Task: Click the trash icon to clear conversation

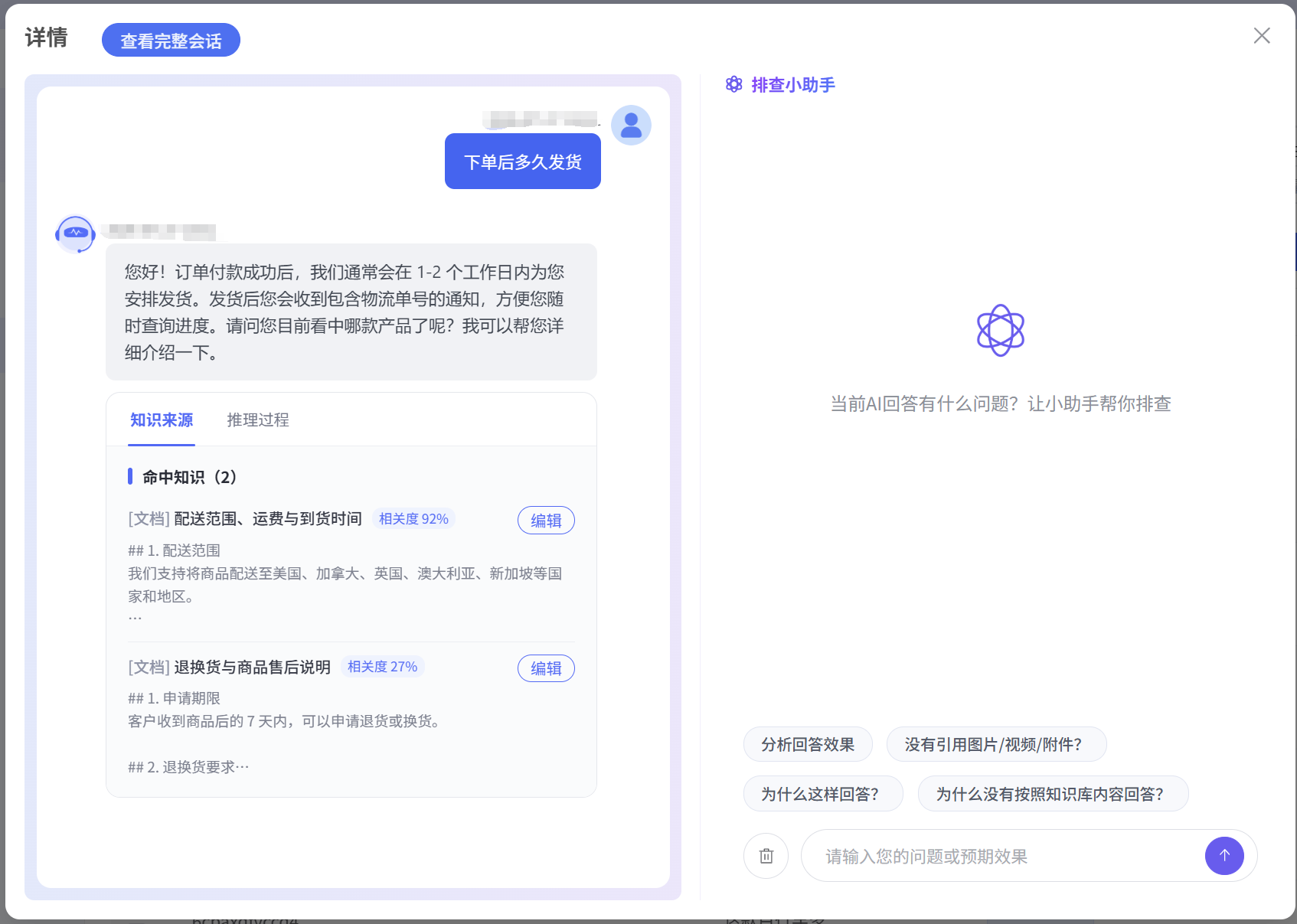Action: pyautogui.click(x=766, y=856)
